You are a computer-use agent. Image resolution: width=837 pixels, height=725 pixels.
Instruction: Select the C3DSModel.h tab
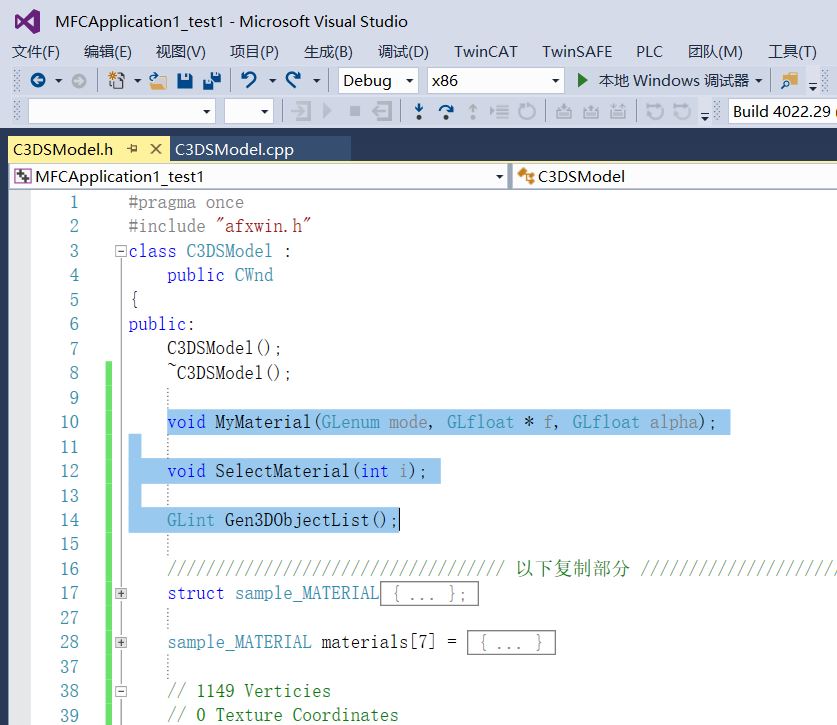[63, 149]
